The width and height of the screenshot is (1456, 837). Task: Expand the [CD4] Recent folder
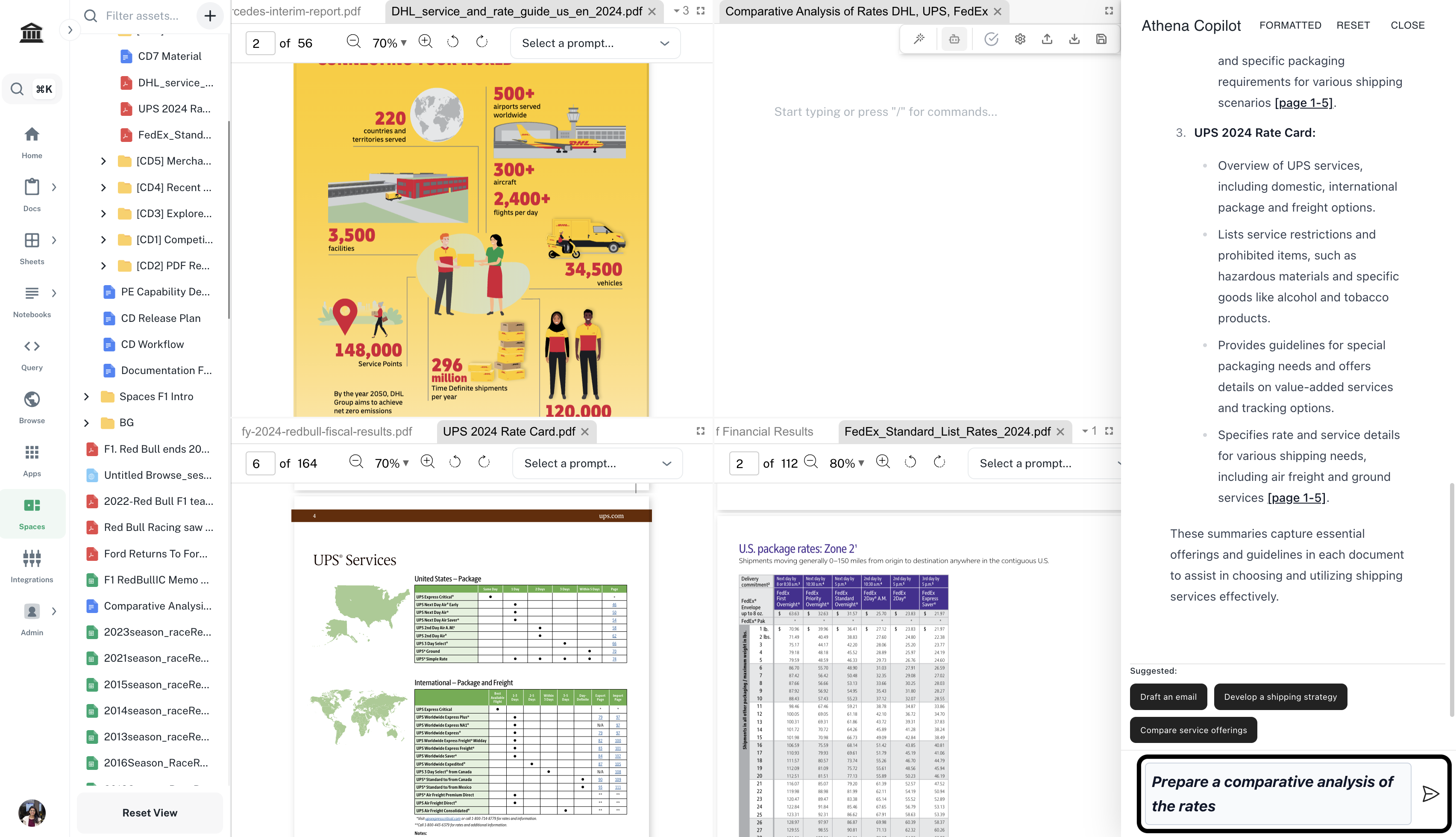point(103,187)
